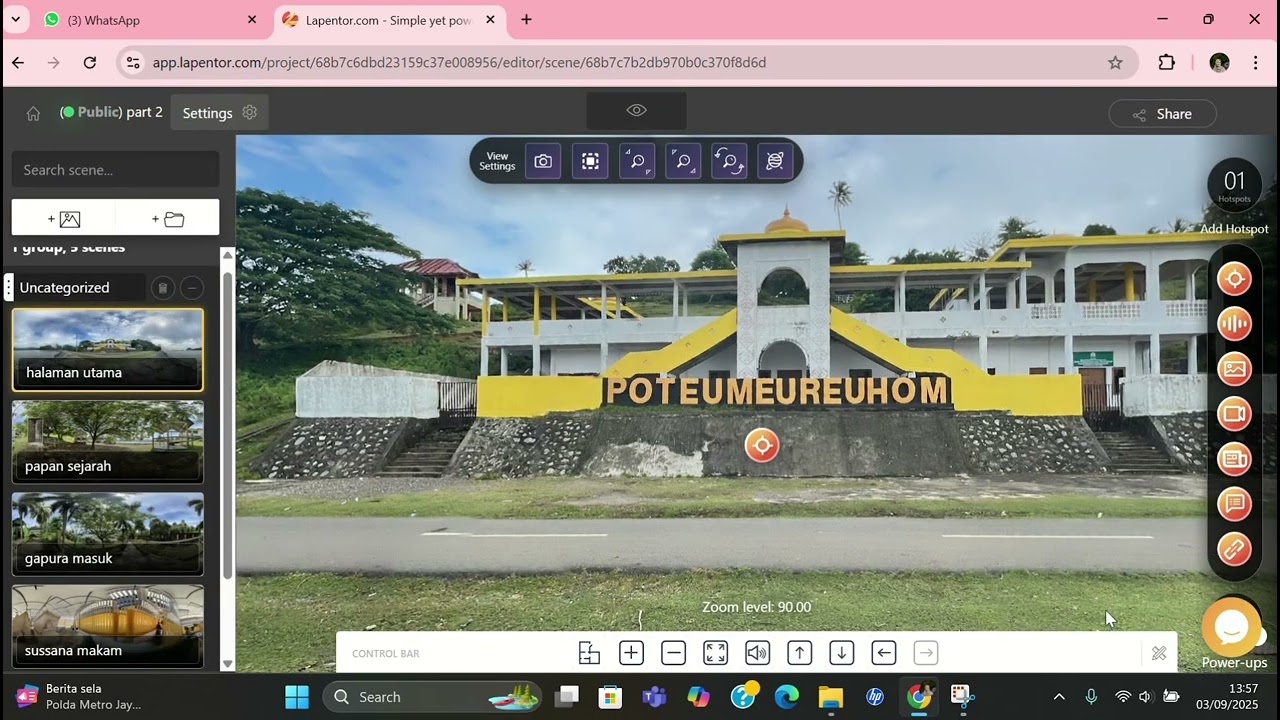Image resolution: width=1280 pixels, height=720 pixels.
Task: Click the fullscreen control in control bar
Action: pos(715,653)
